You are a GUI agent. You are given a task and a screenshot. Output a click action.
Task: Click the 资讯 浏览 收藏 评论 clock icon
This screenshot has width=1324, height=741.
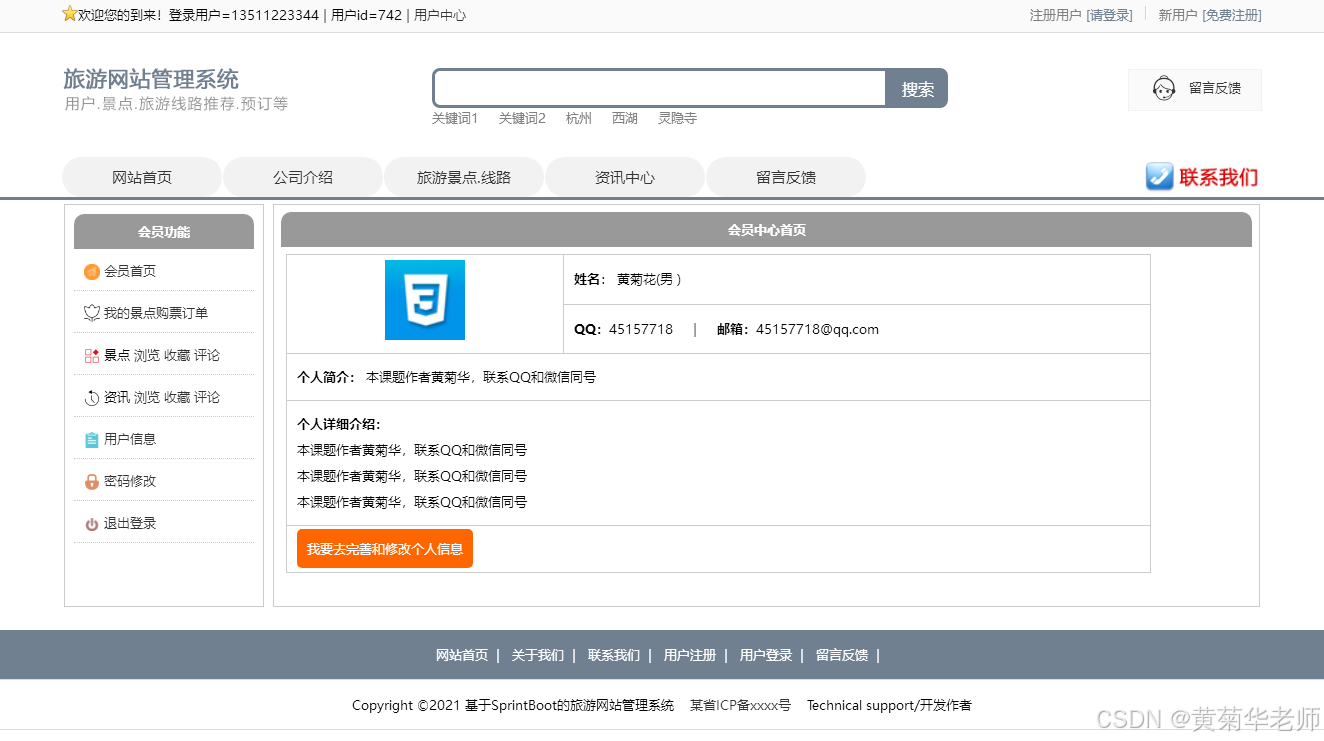90,396
